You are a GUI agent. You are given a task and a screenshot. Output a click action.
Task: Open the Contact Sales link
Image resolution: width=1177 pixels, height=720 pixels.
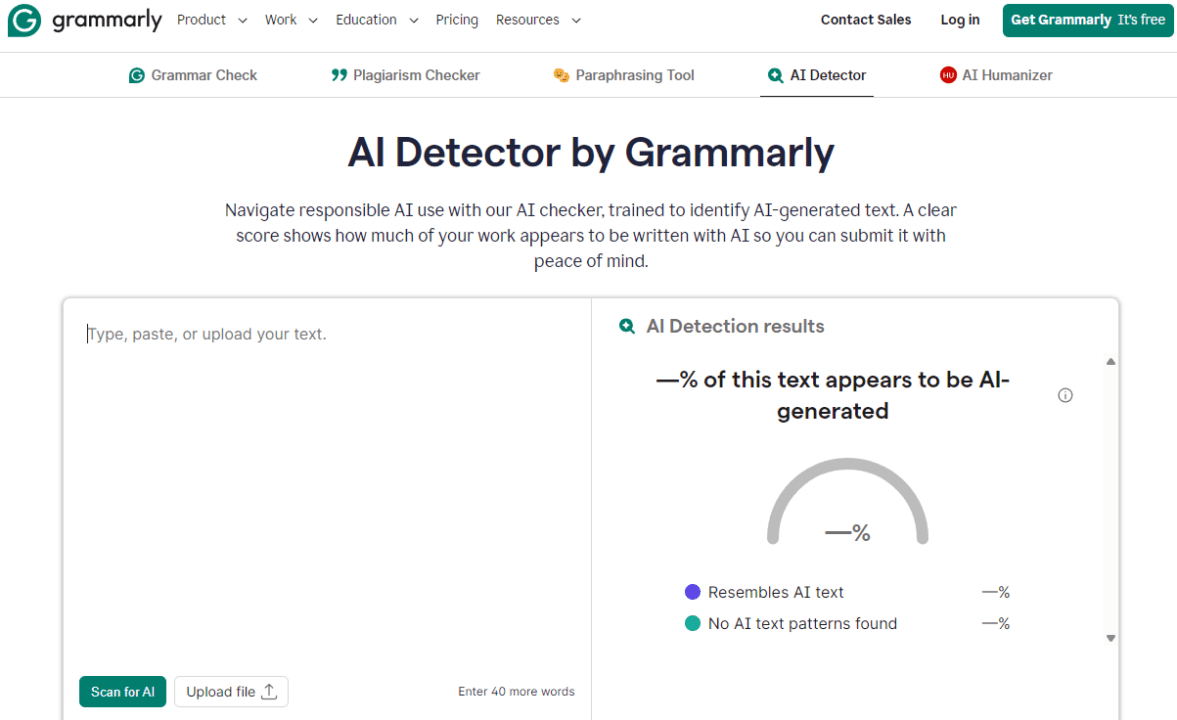865,19
